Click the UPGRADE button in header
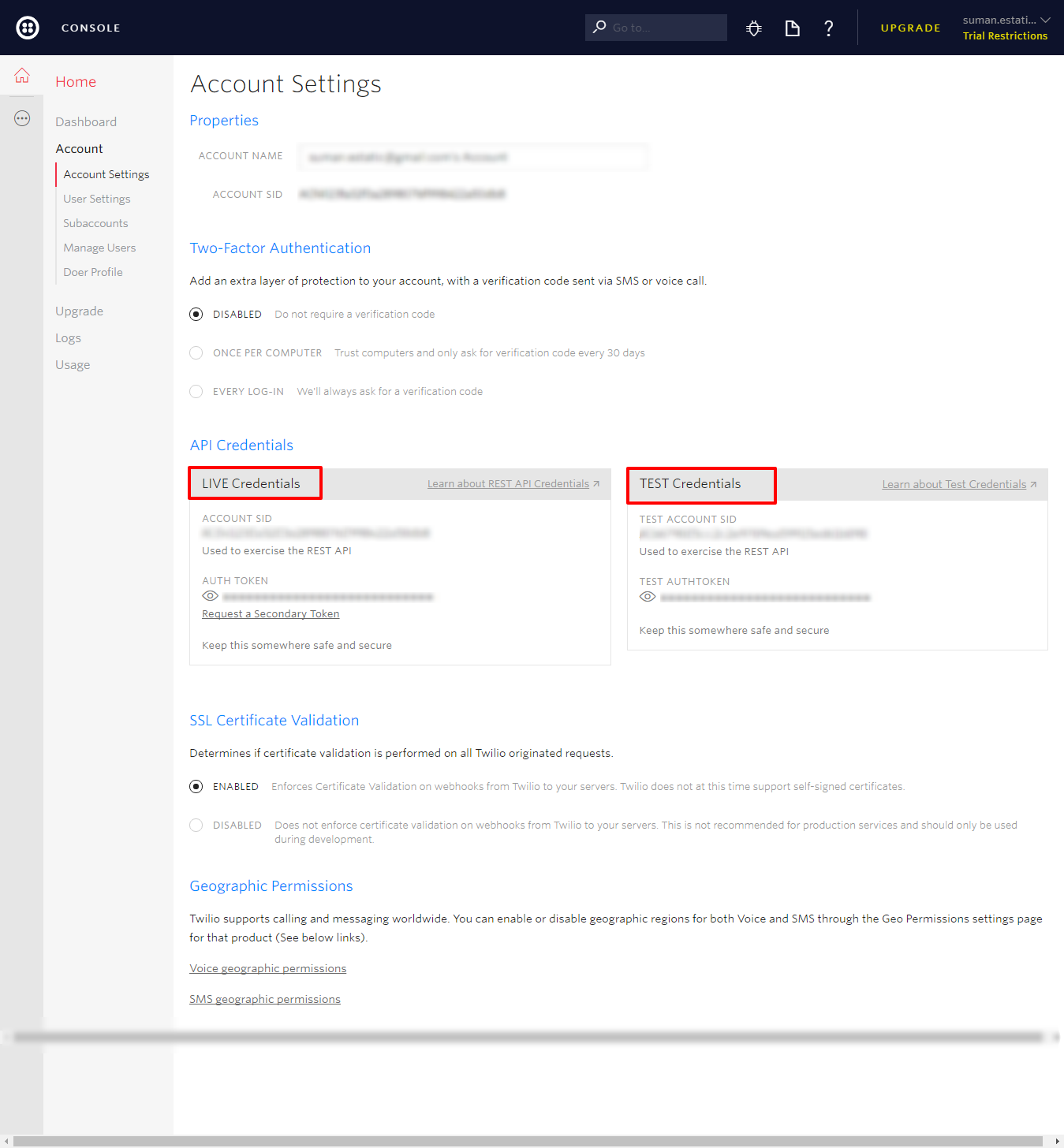 pyautogui.click(x=911, y=28)
